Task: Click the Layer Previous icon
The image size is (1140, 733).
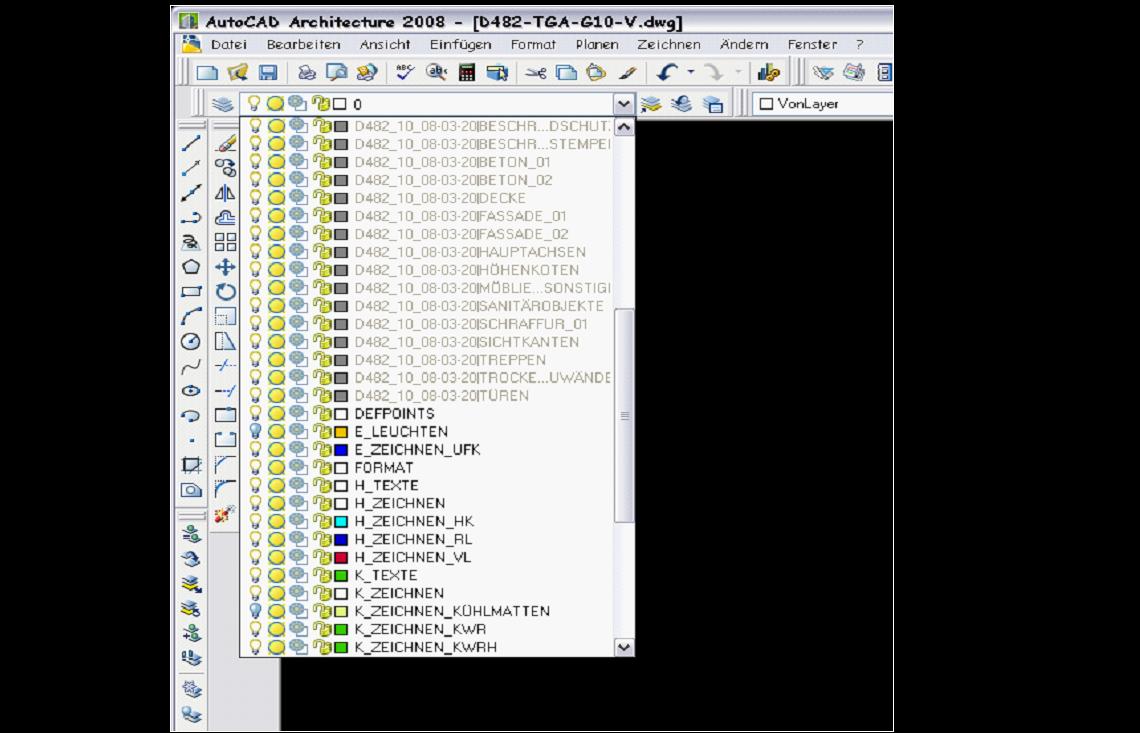Action: pos(681,104)
